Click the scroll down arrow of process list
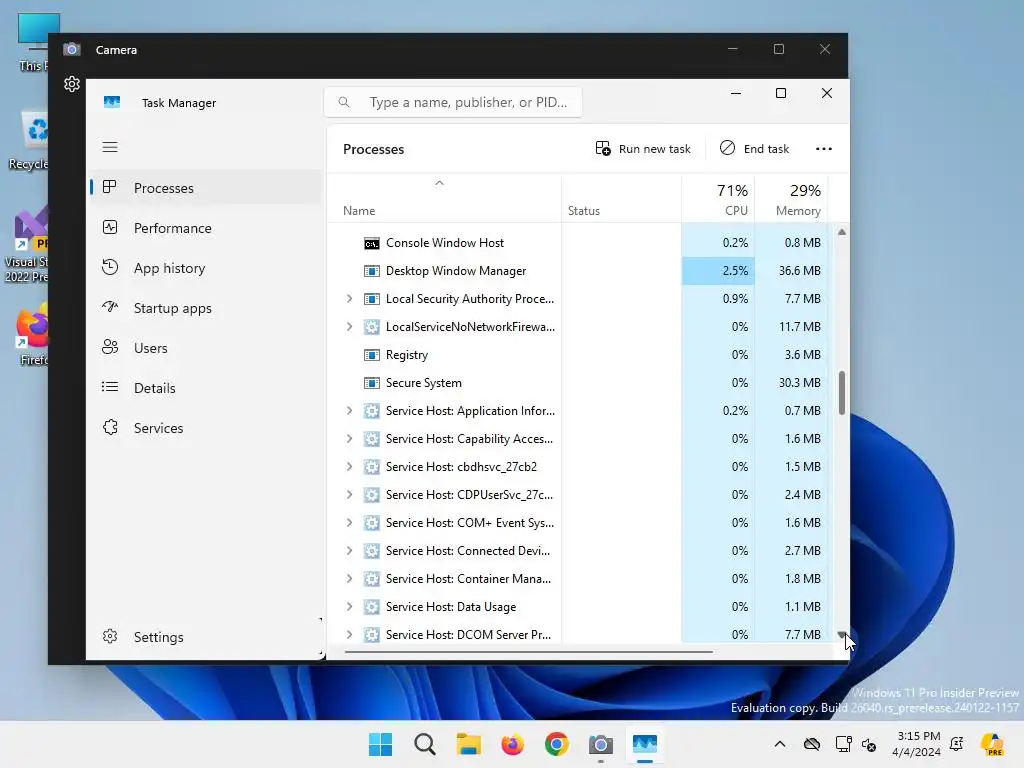1024x768 pixels. point(842,635)
